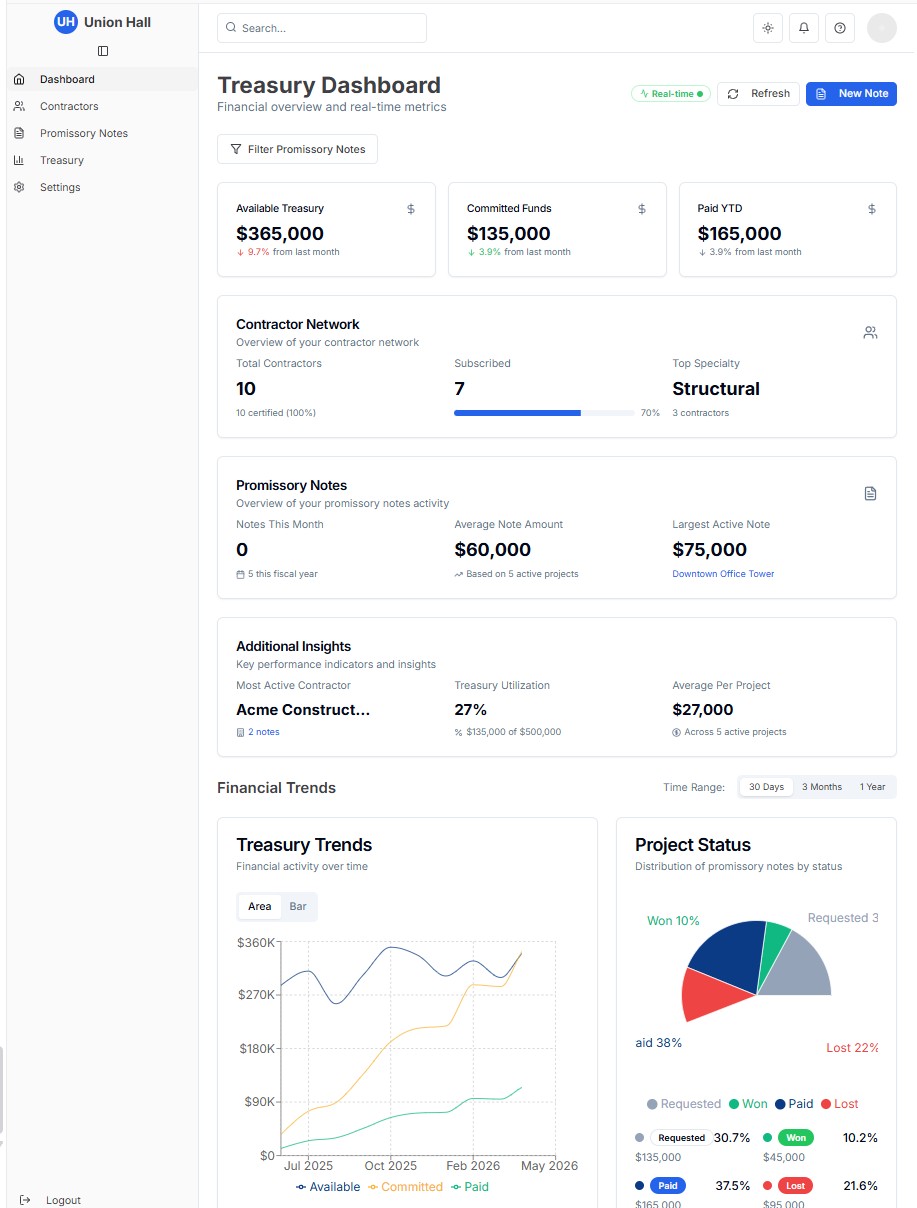917x1208 pixels.
Task: Choose the 1 Year time range
Action: pos(872,786)
